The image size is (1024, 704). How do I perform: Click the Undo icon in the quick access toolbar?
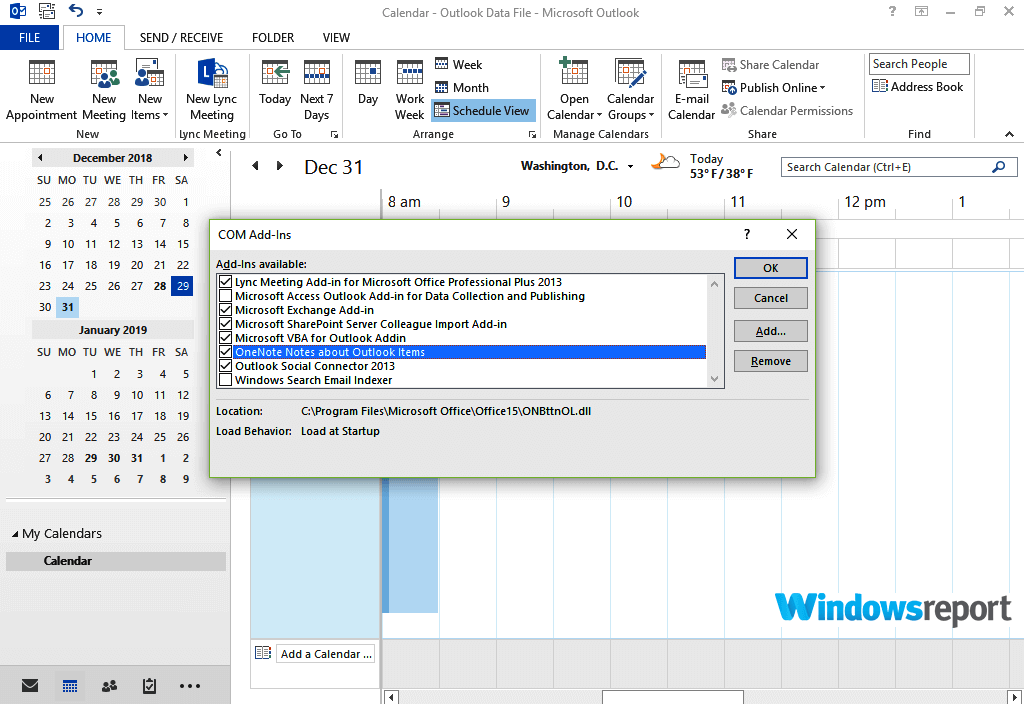(76, 10)
